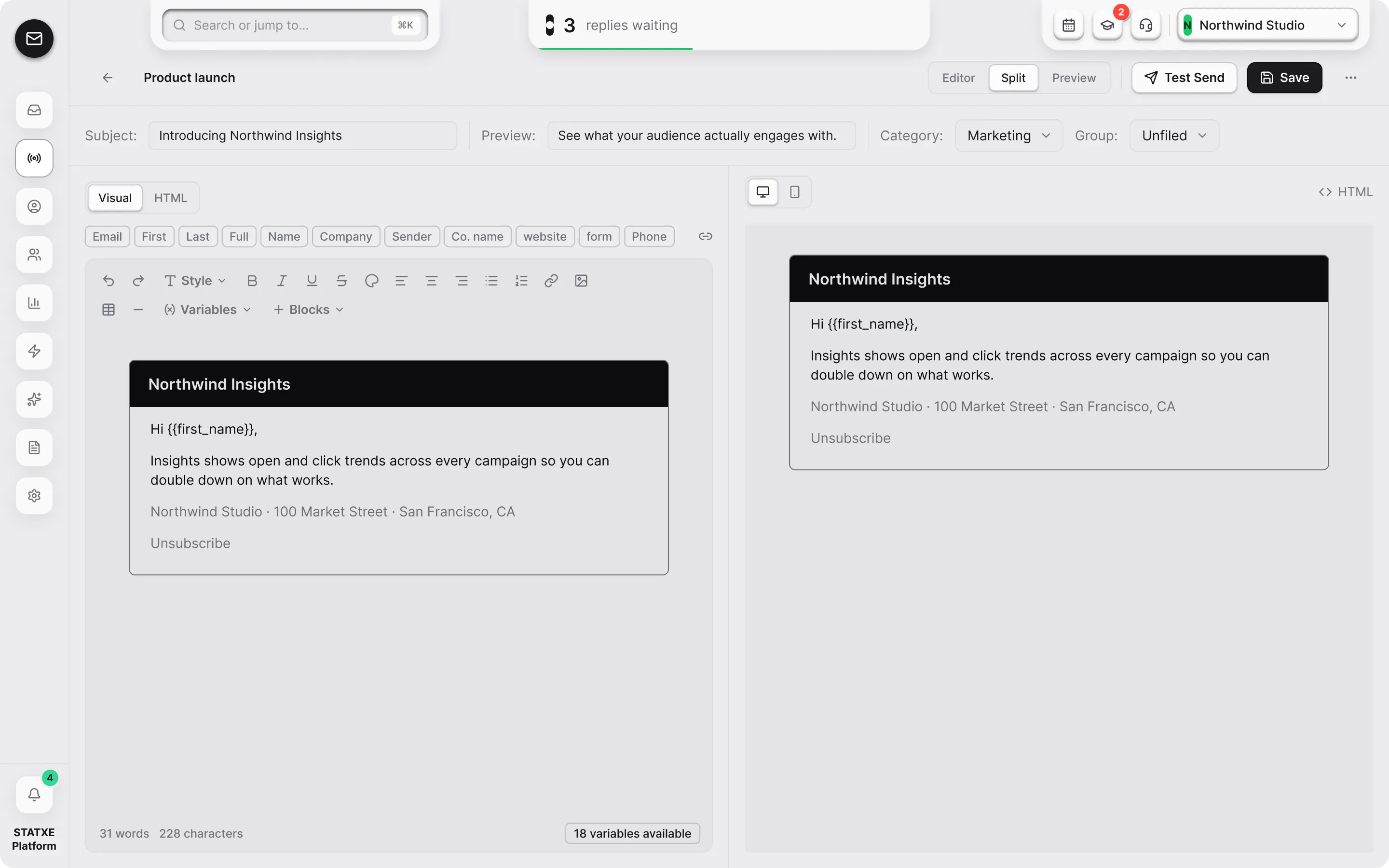Image resolution: width=1389 pixels, height=868 pixels.
Task: Save the Product launch template
Action: 1284,78
